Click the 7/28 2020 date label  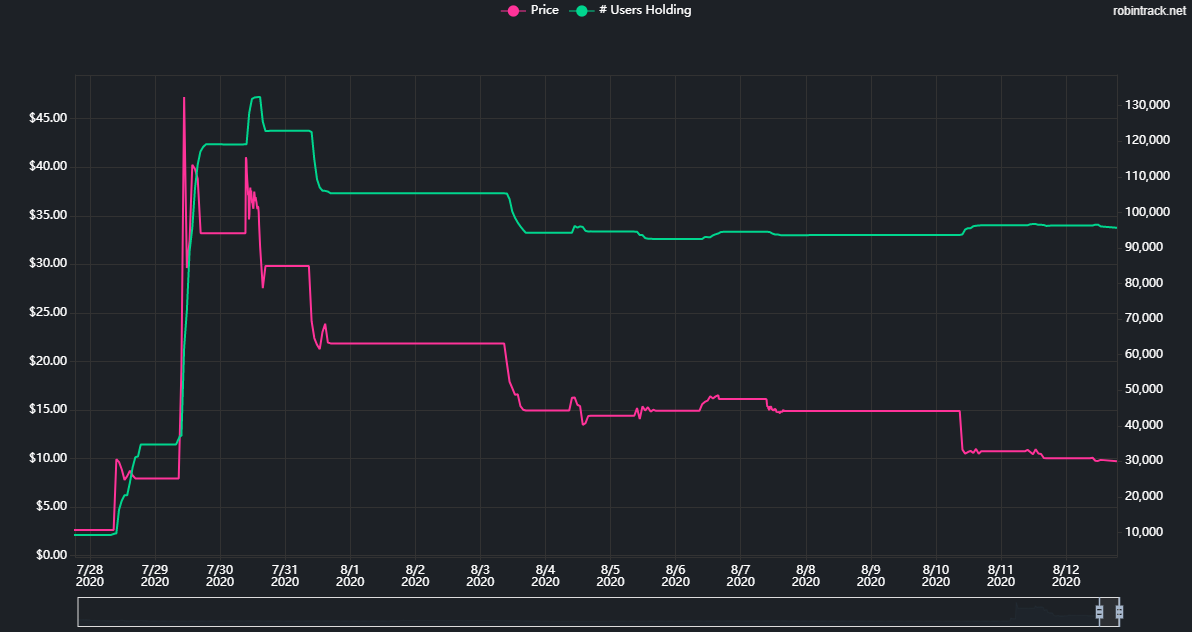pos(90,576)
